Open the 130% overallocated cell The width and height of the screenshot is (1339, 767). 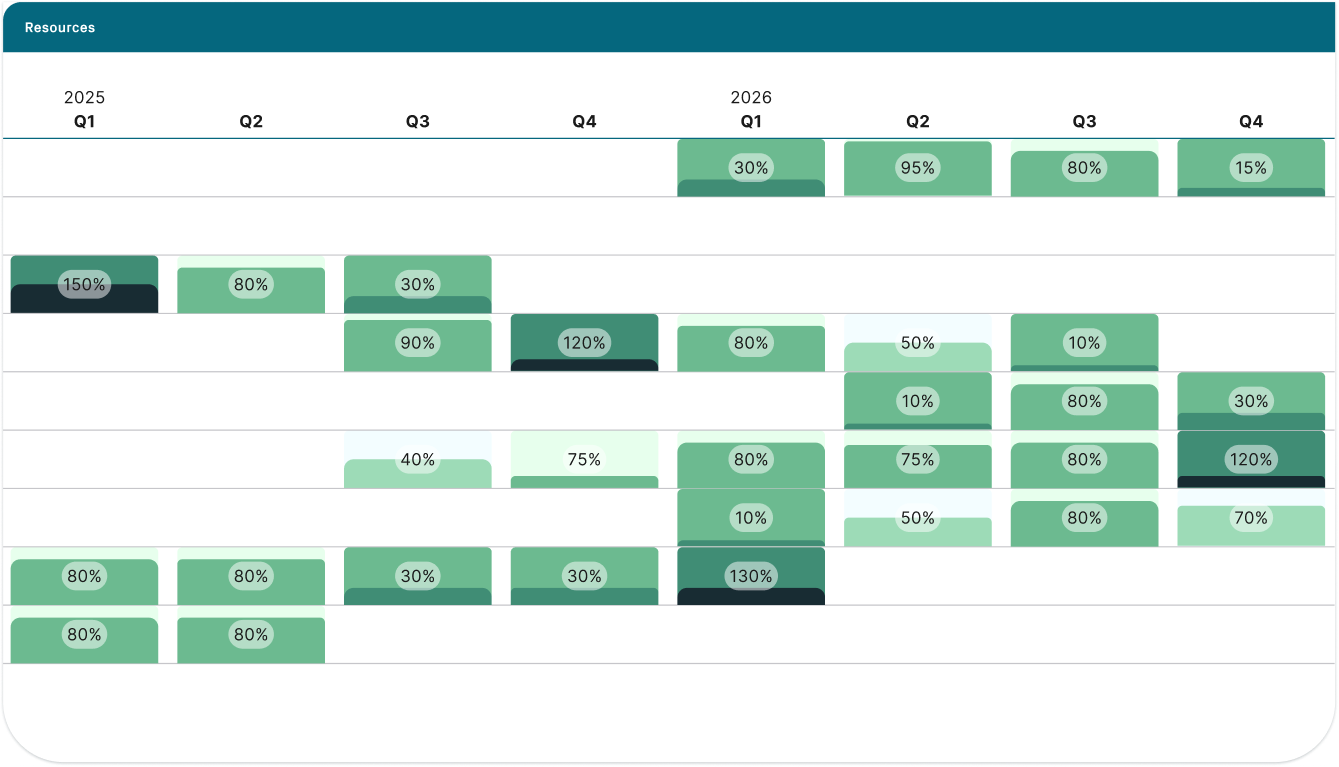751,576
